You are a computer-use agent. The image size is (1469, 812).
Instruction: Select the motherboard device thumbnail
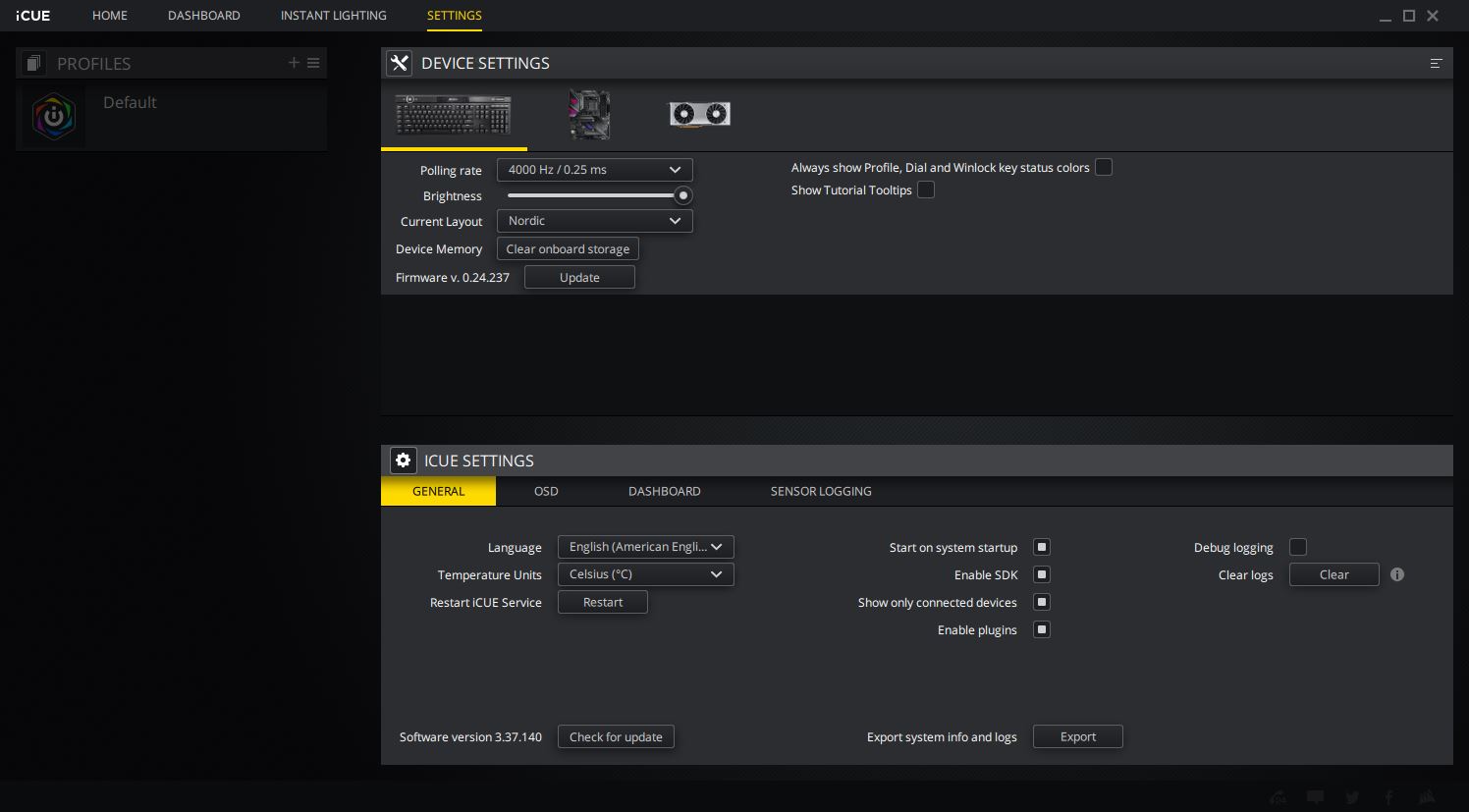[x=589, y=114]
